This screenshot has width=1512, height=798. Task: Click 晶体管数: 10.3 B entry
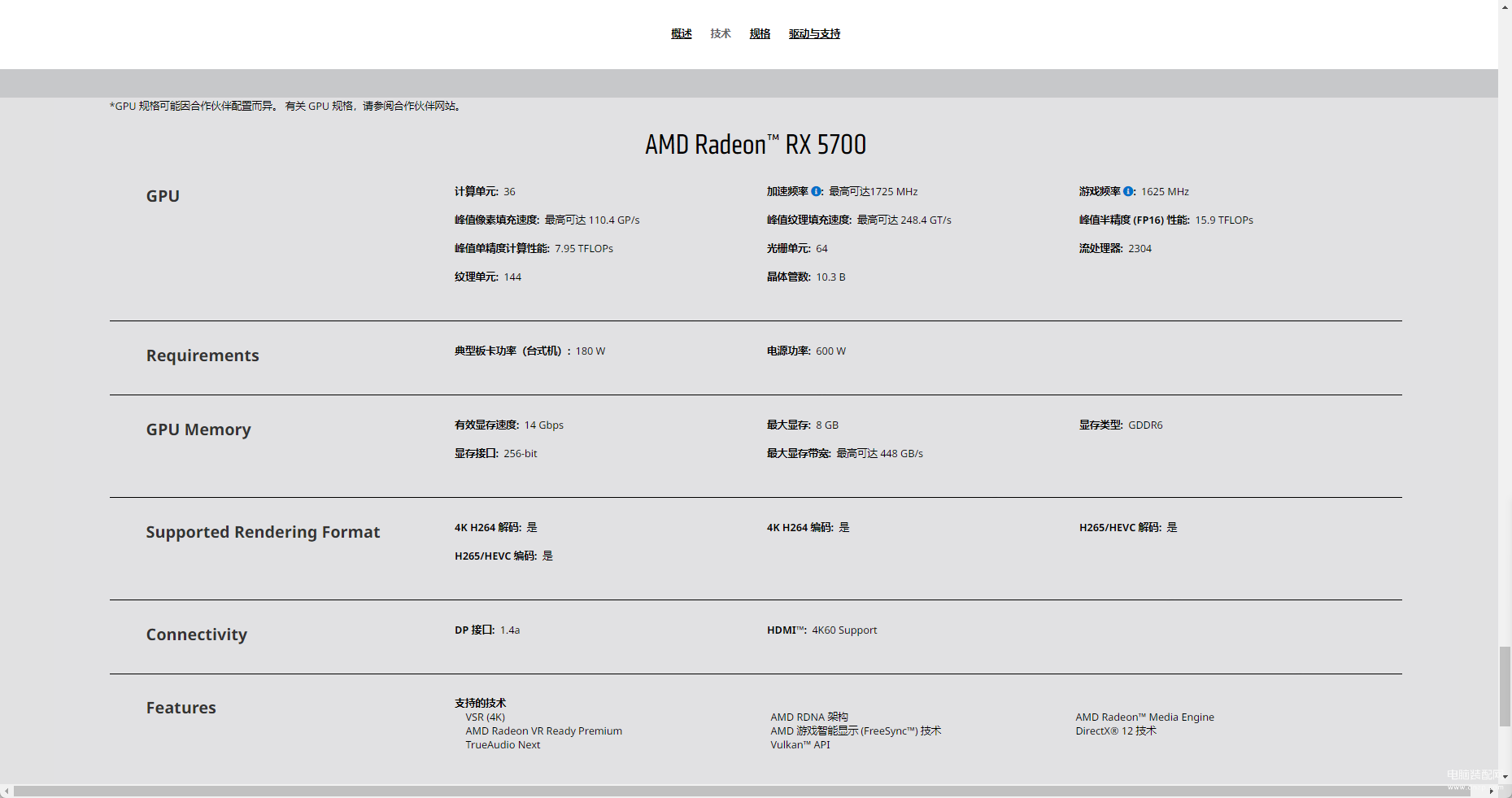point(806,277)
